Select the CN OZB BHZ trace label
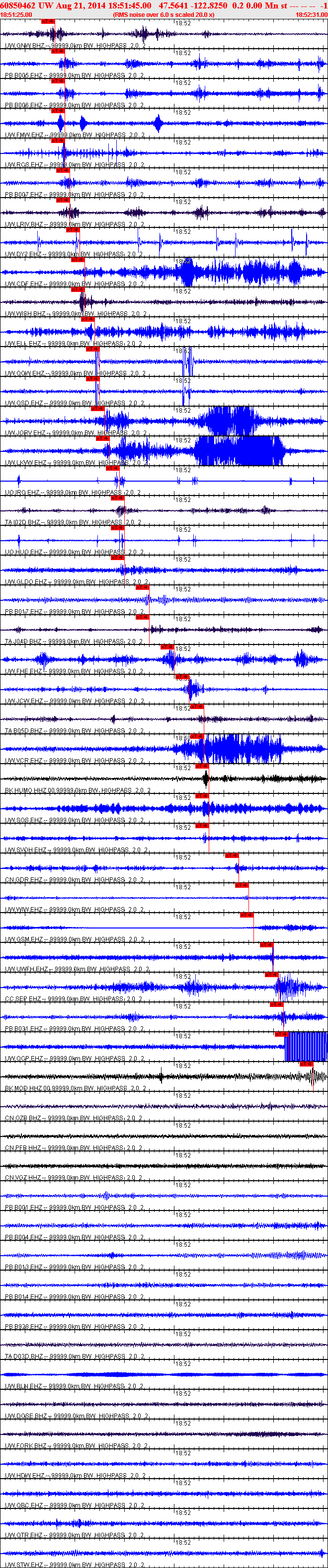 75,1119
